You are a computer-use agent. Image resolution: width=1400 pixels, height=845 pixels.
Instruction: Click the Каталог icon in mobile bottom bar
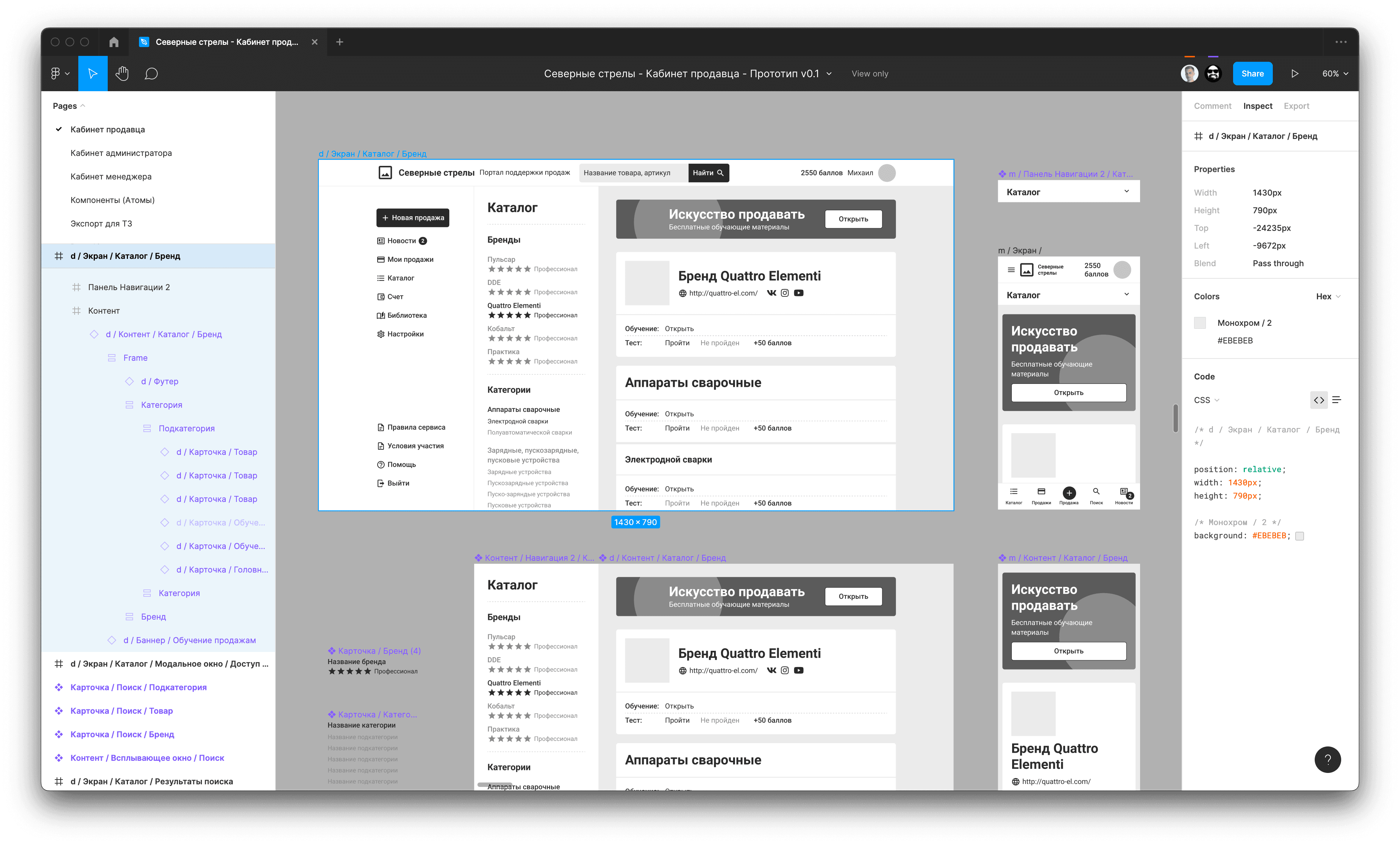pos(1014,492)
